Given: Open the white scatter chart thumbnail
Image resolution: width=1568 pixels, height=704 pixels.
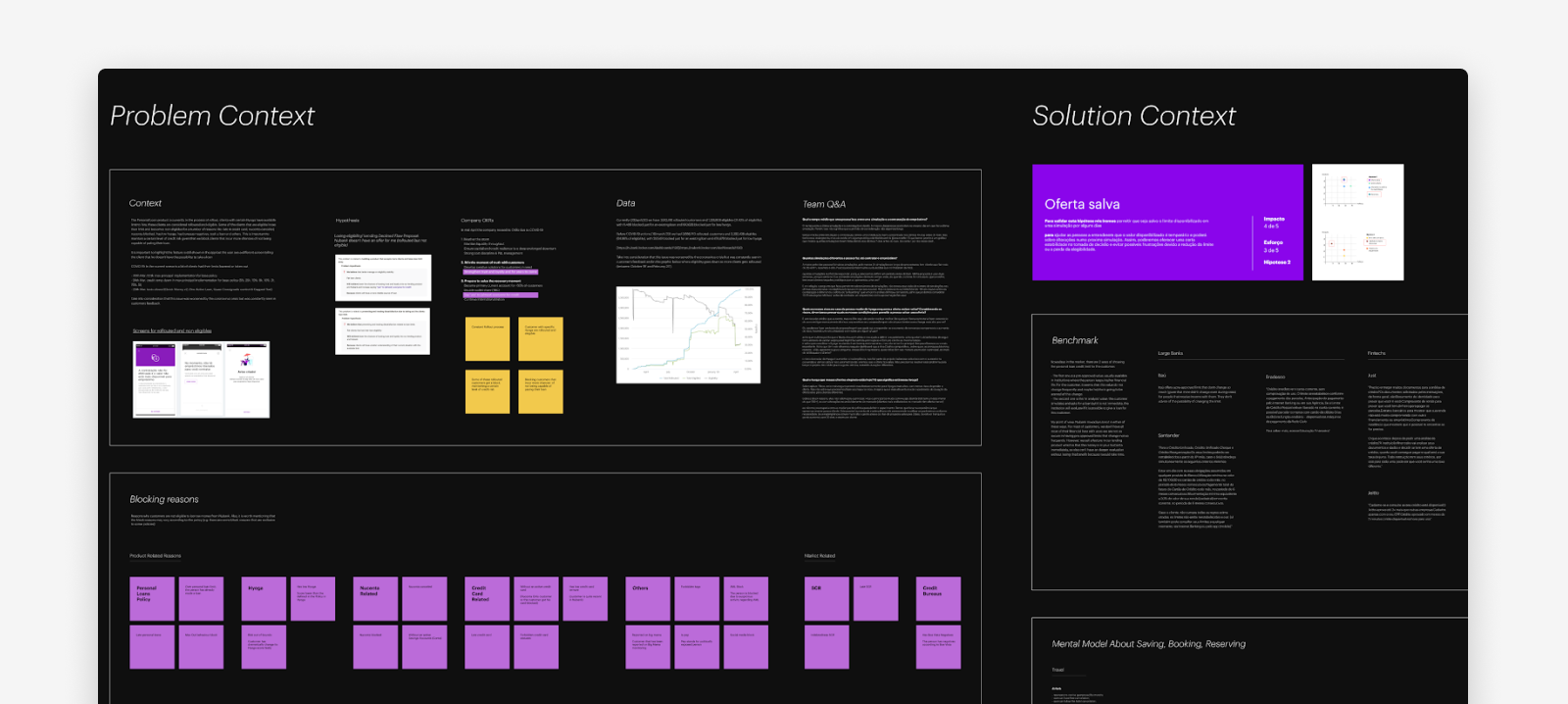Looking at the screenshot, I should point(1357,223).
